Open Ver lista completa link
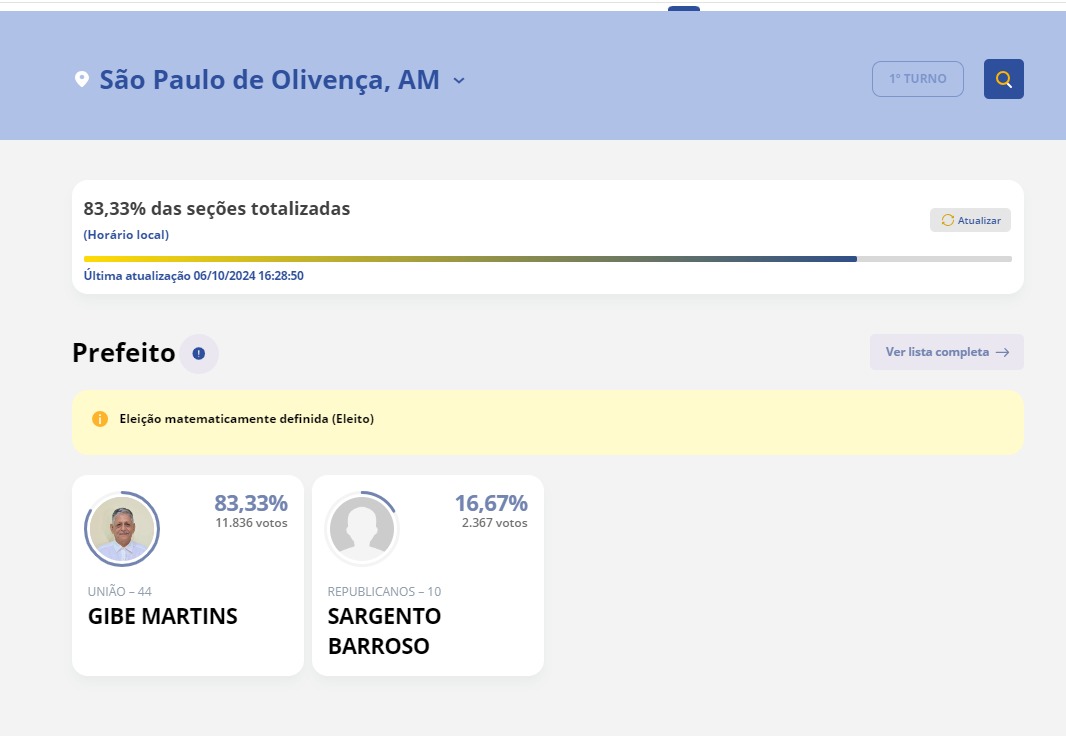The width and height of the screenshot is (1066, 736). [946, 352]
